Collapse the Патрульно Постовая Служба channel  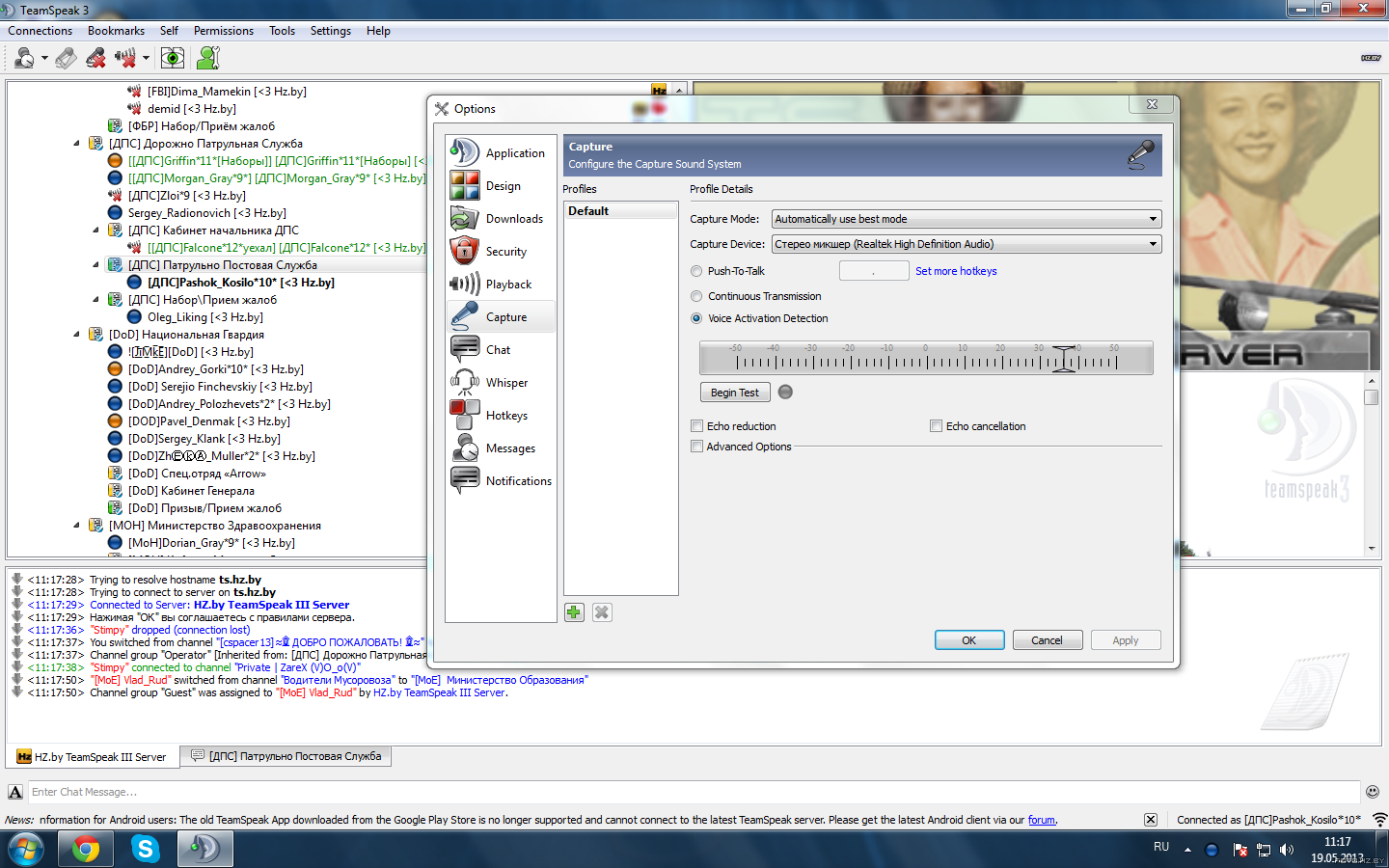(x=96, y=265)
